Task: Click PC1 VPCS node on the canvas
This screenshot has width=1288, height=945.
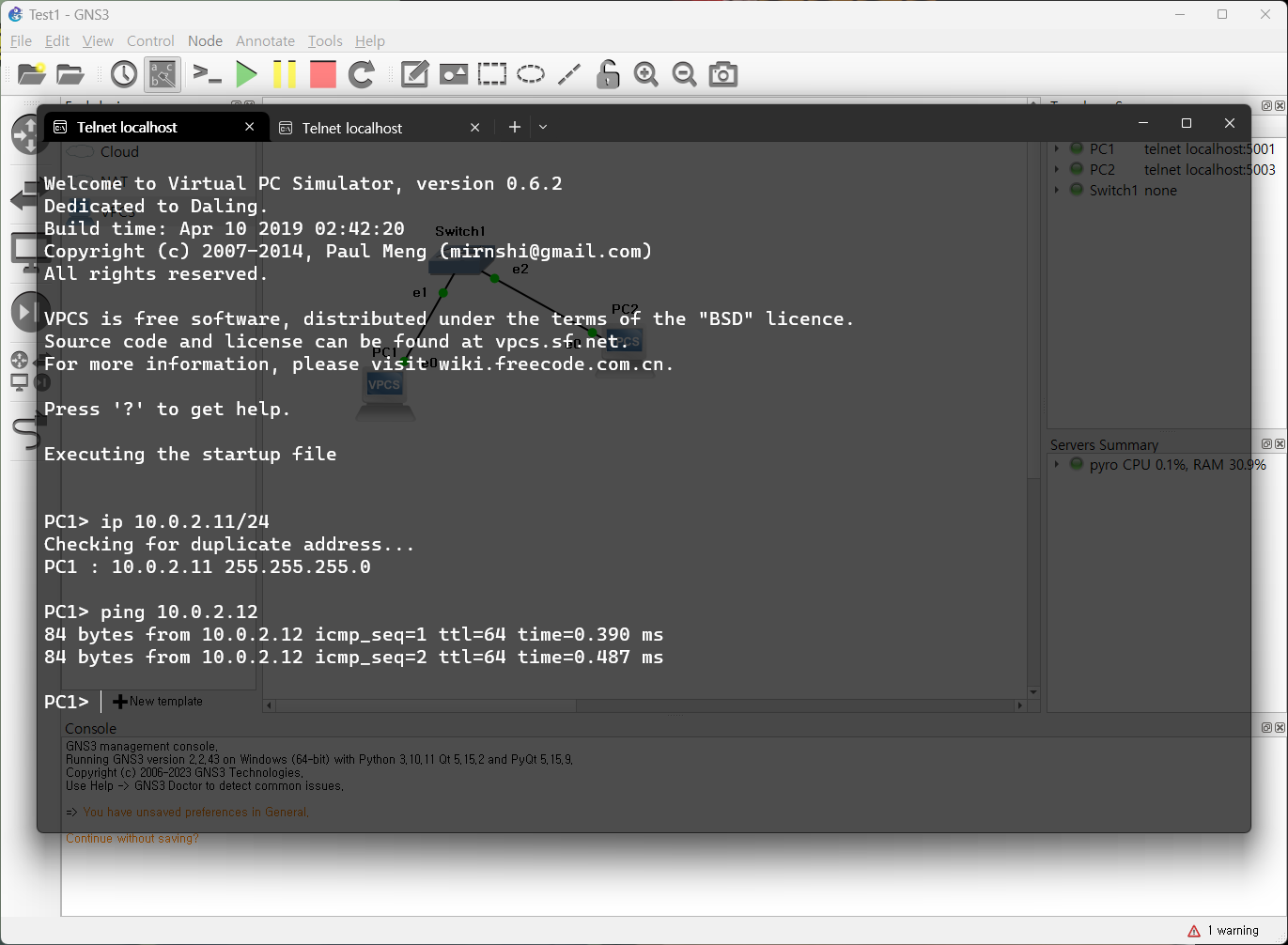Action: click(x=384, y=394)
